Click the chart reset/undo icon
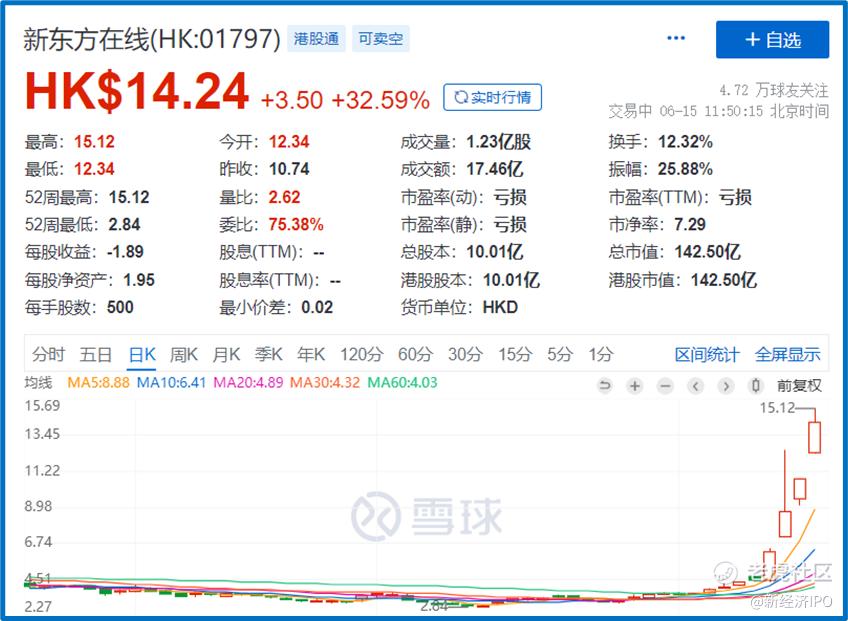Image resolution: width=848 pixels, height=621 pixels. tap(605, 386)
